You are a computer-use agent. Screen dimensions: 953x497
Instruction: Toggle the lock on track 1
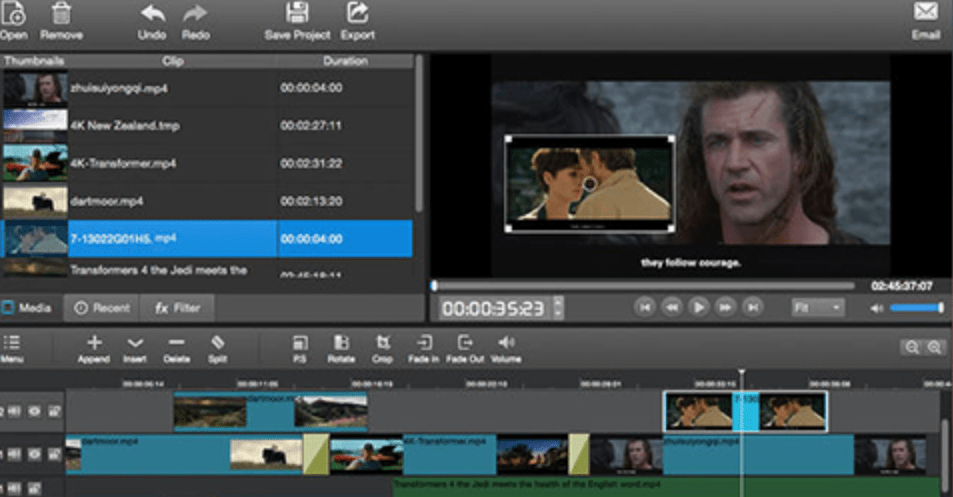click(53, 454)
